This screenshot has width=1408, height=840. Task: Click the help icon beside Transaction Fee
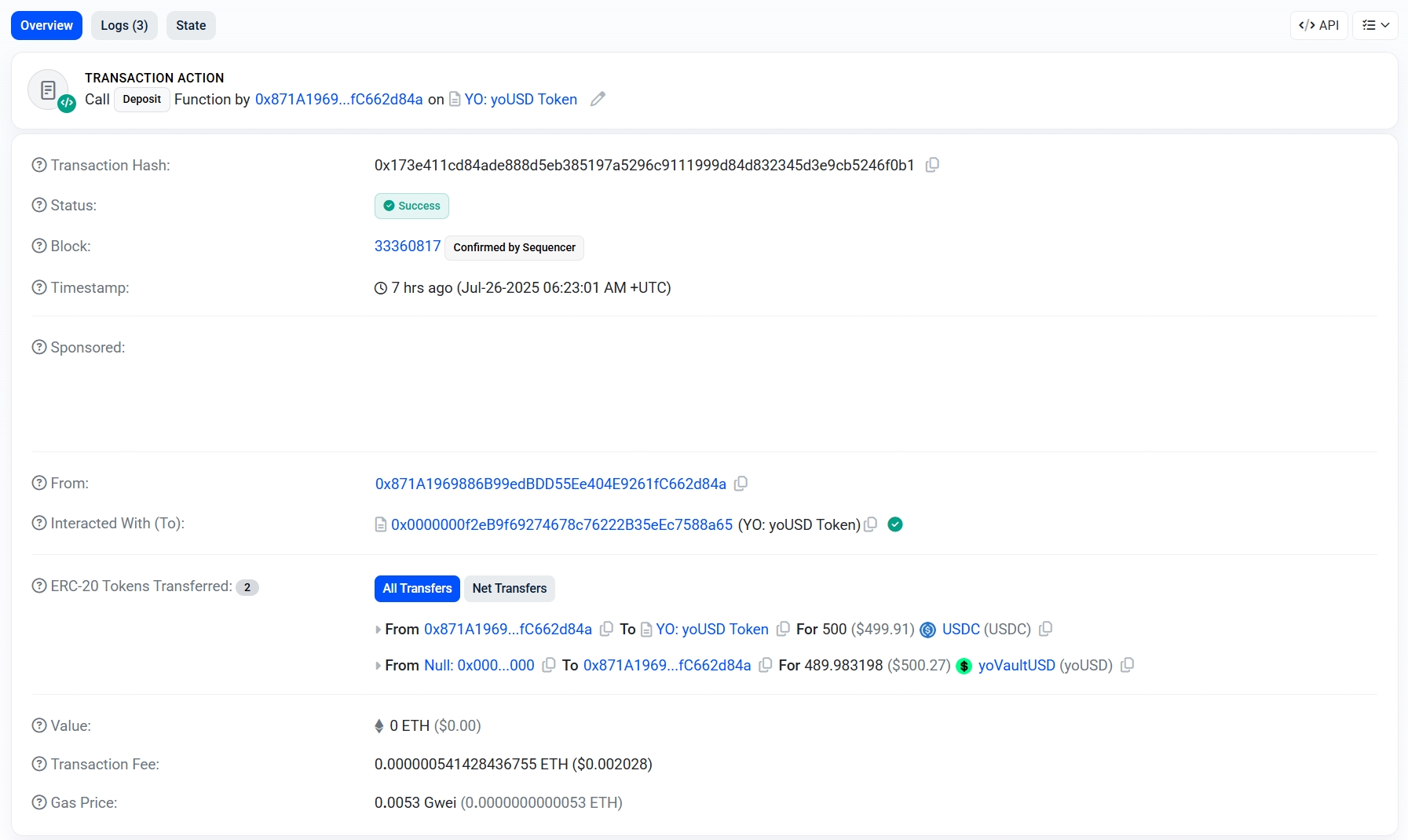(x=39, y=764)
